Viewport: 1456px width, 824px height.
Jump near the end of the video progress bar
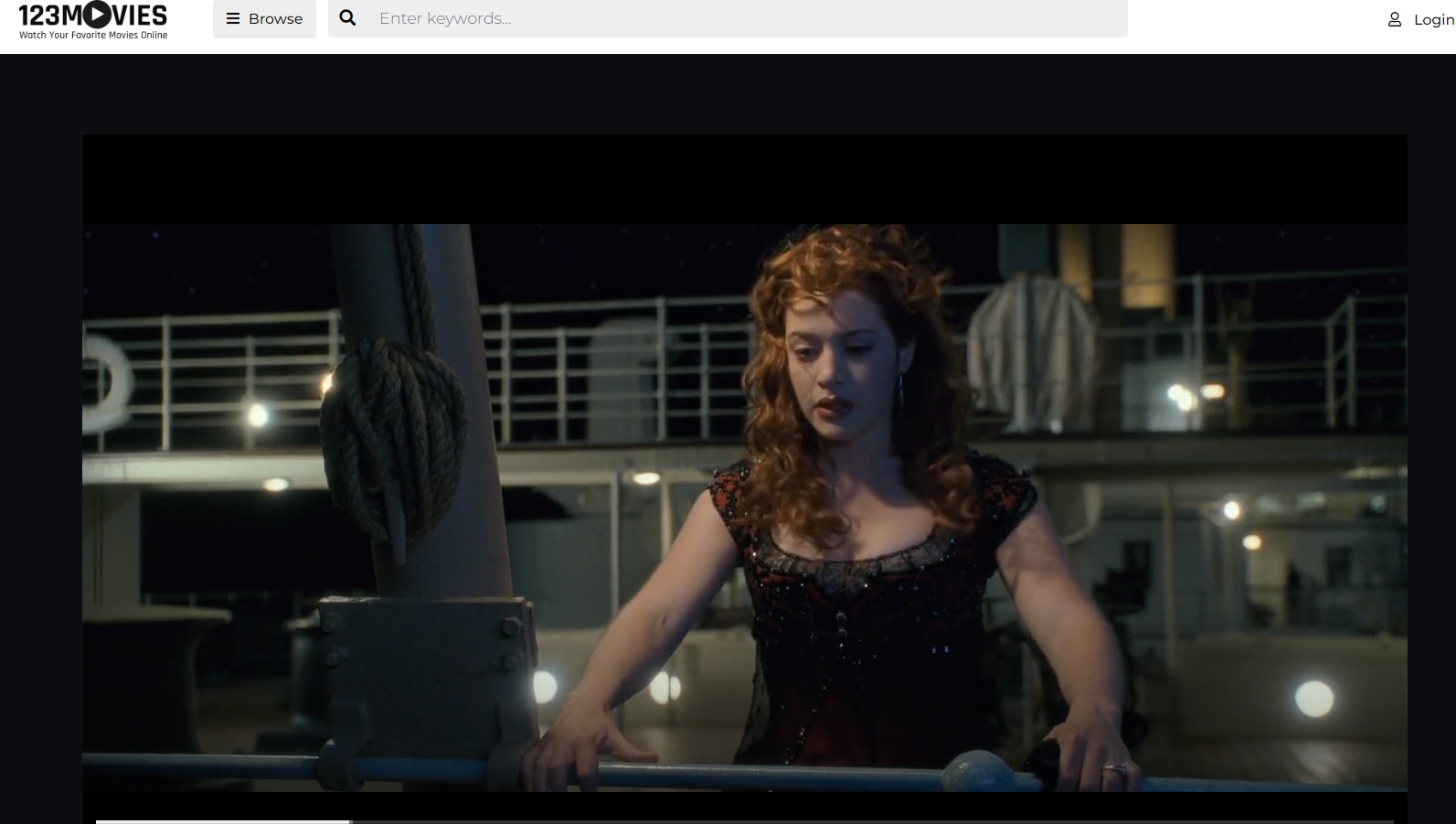click(1371, 821)
